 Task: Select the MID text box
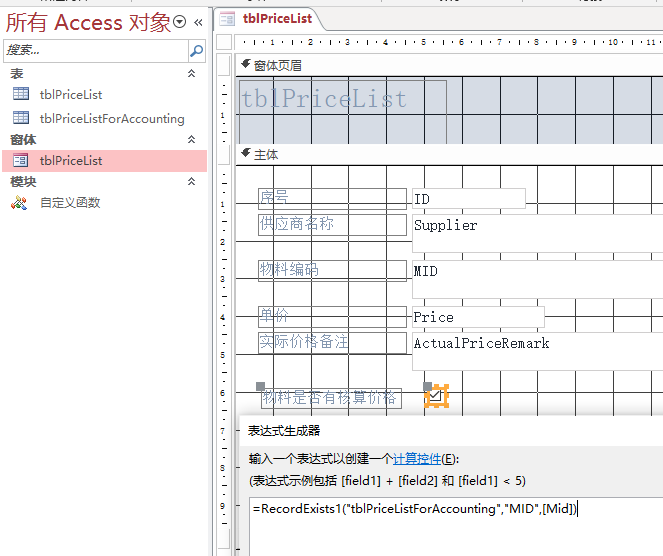tap(537, 279)
